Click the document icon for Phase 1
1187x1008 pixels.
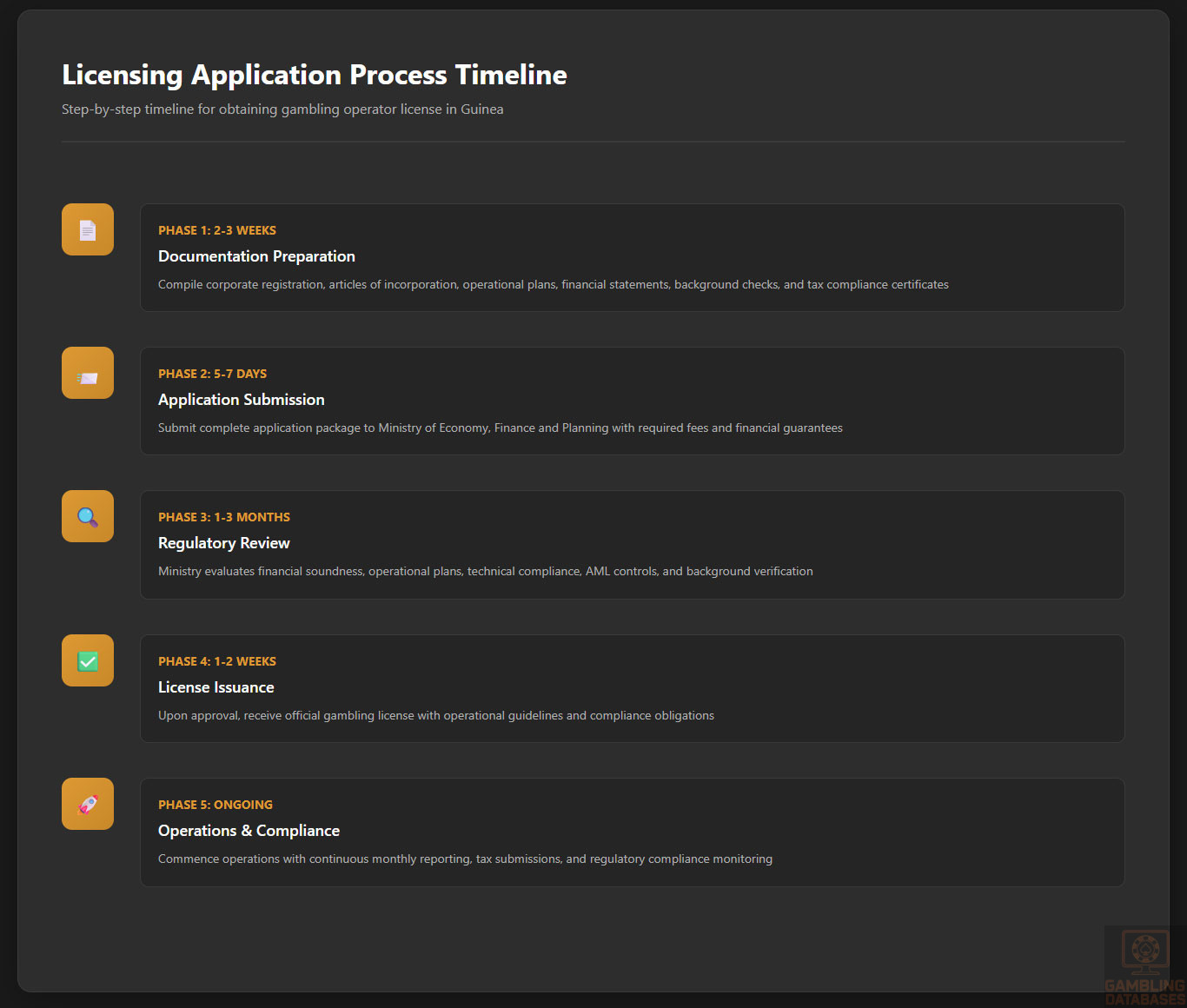click(x=88, y=229)
